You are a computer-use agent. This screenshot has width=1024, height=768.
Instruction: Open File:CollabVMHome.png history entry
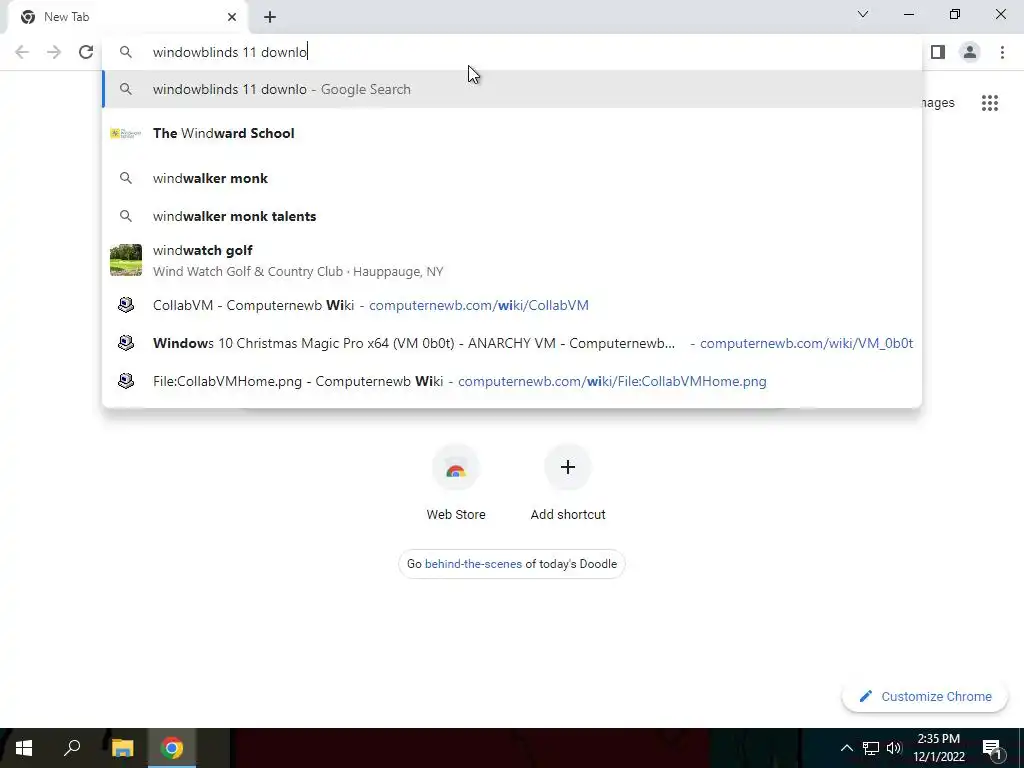pyautogui.click(x=512, y=381)
